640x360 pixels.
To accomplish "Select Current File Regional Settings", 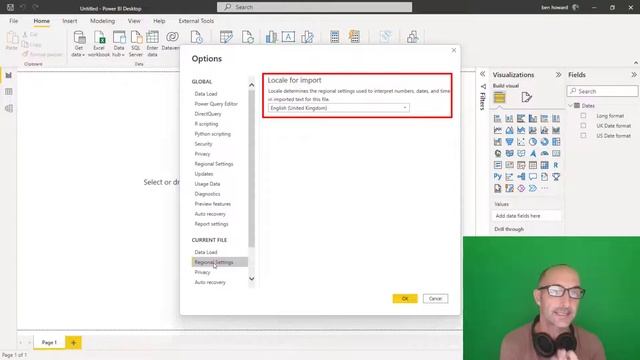I will tap(220, 262).
